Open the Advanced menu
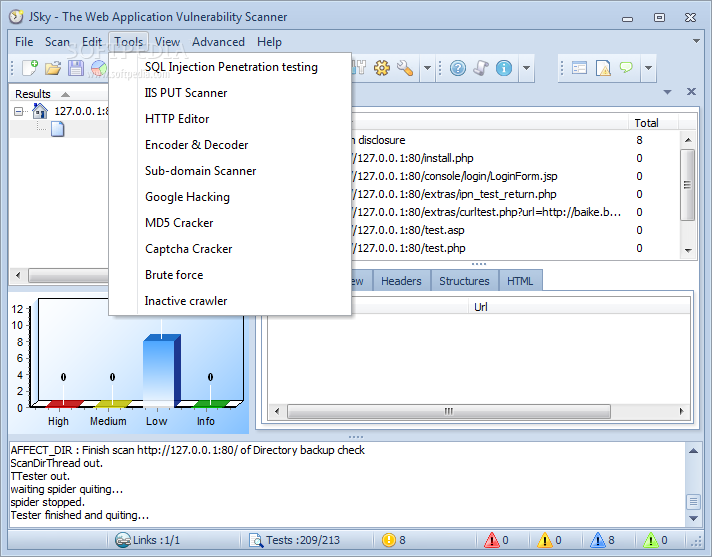The height and width of the screenshot is (557, 712). (x=218, y=42)
